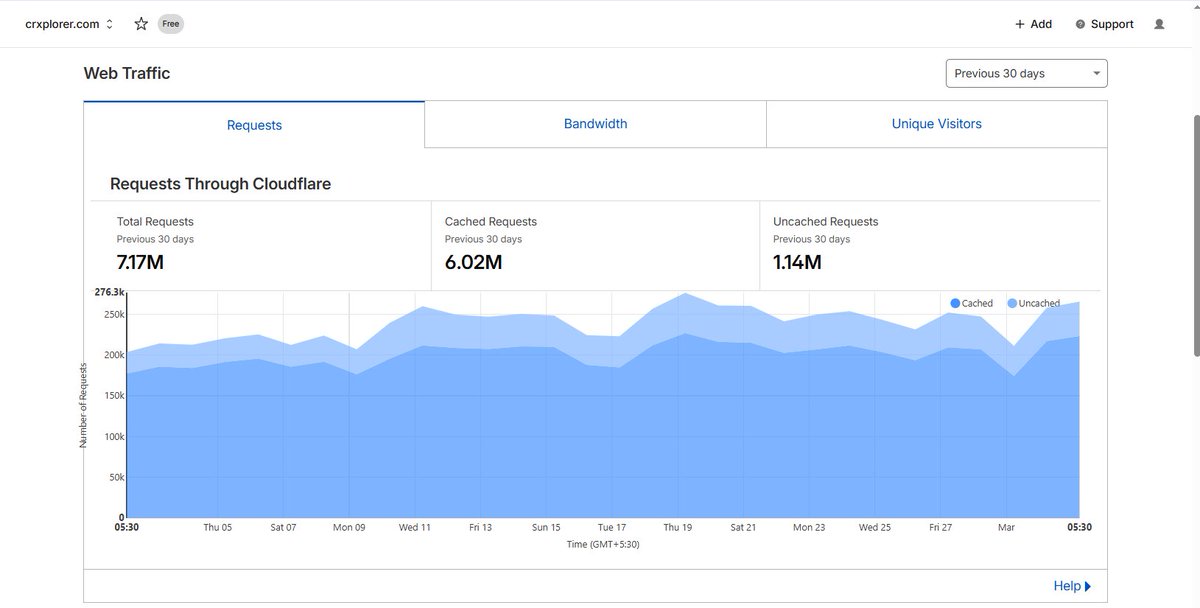
Task: Click the Tue 17 axis label
Action: pos(612,527)
